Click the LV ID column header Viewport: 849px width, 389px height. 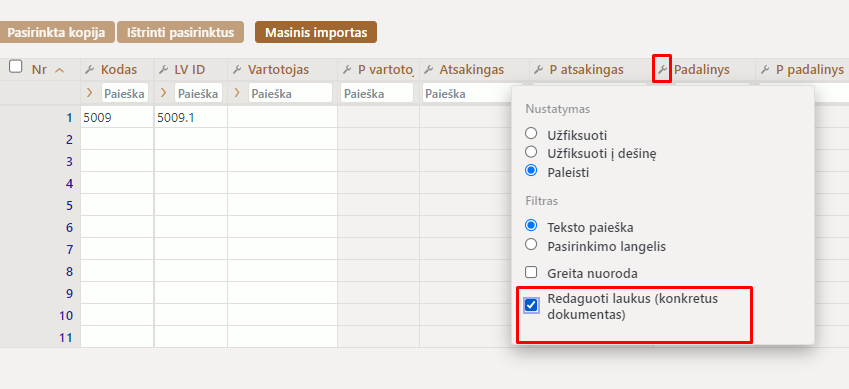click(x=190, y=70)
